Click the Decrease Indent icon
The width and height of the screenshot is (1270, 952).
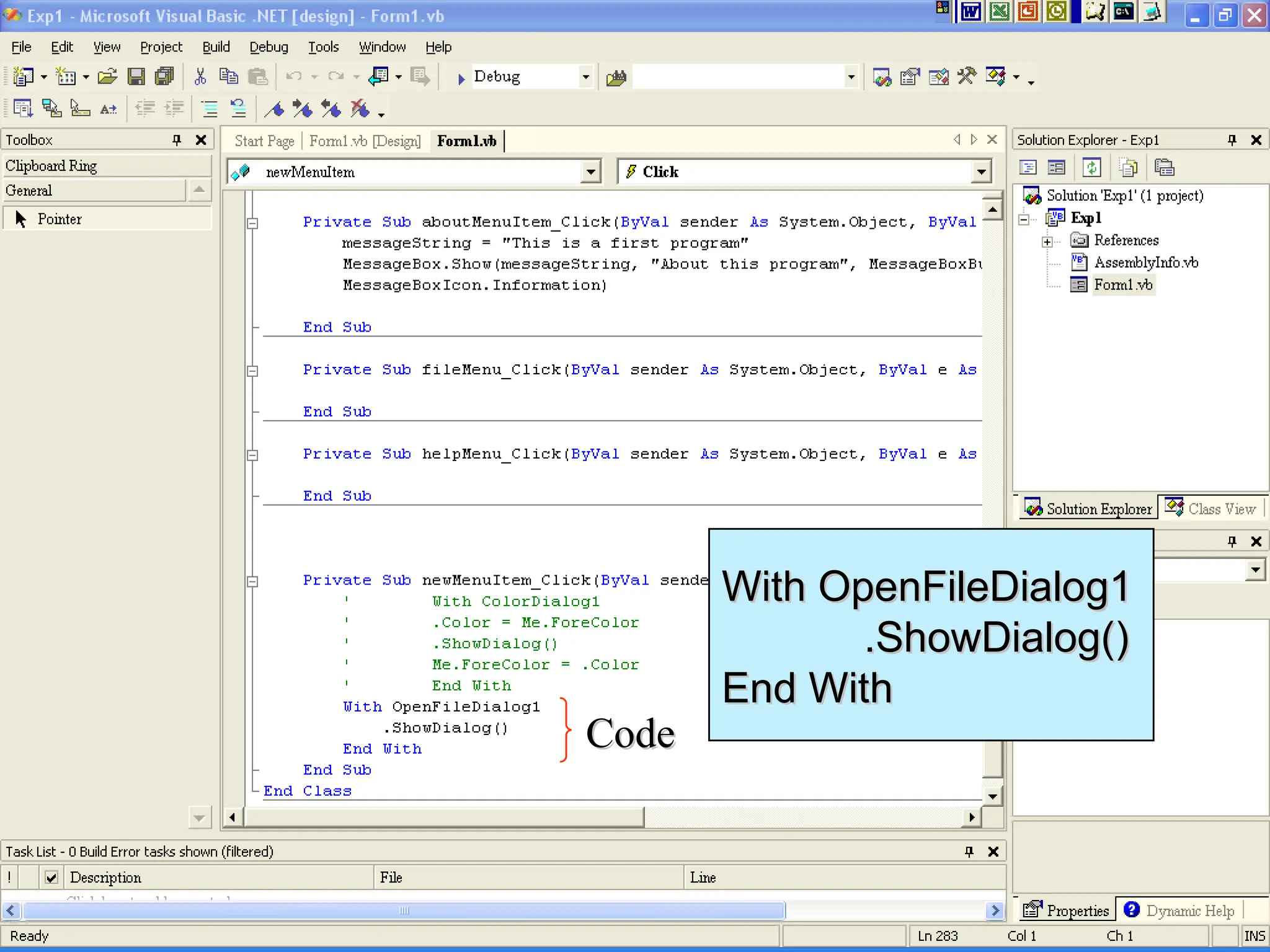[x=145, y=109]
